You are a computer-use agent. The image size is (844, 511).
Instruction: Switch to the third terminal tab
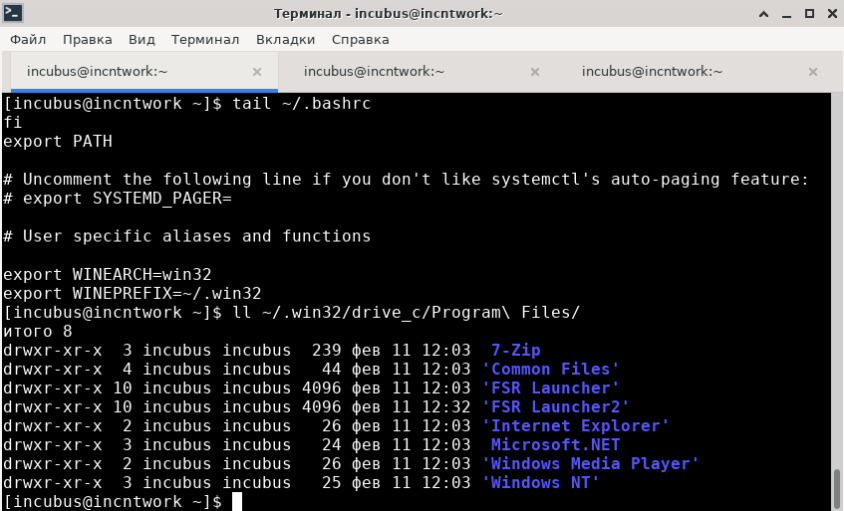pyautogui.click(x=652, y=72)
